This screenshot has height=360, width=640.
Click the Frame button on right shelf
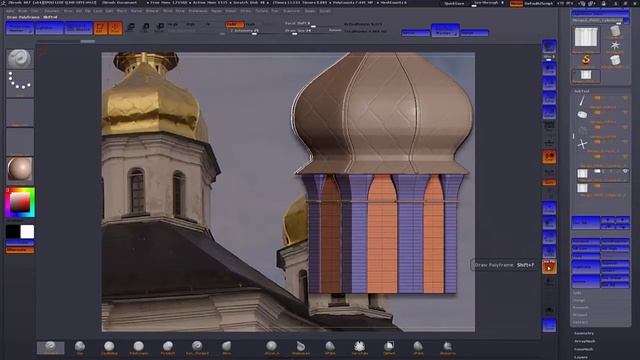tap(549, 209)
